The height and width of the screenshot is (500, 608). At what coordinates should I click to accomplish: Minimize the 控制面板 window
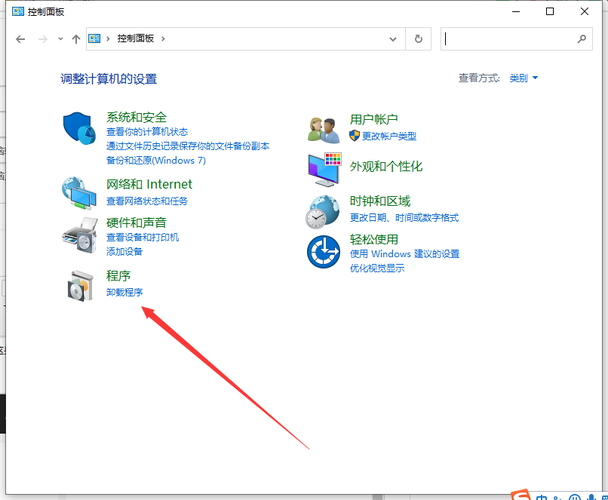pyautogui.click(x=516, y=12)
